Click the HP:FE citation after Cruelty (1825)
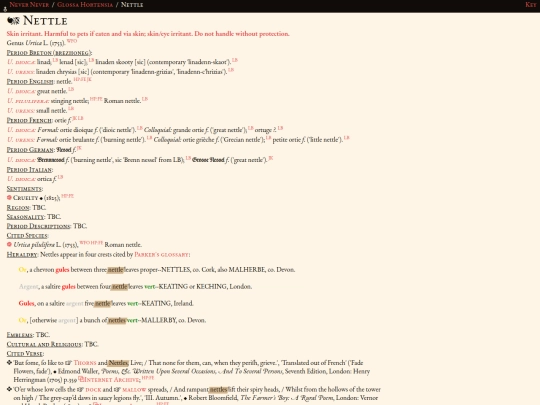540x405 pixels. click(x=68, y=196)
